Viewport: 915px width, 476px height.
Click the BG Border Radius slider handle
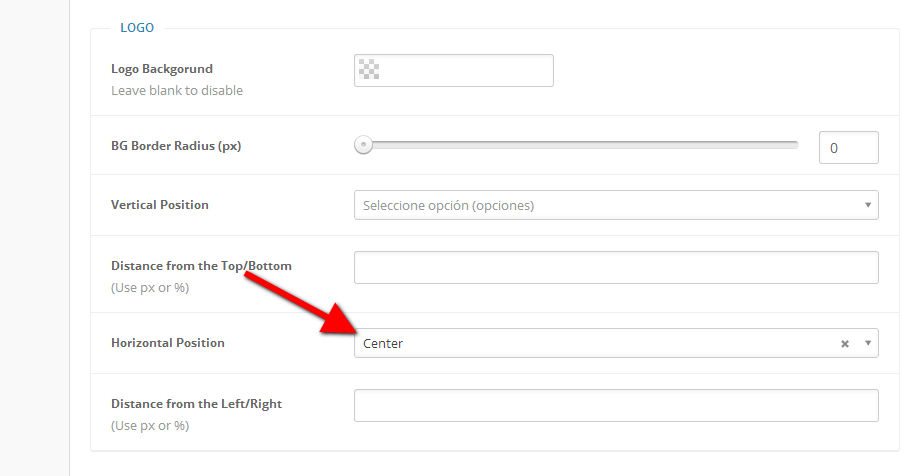[364, 145]
